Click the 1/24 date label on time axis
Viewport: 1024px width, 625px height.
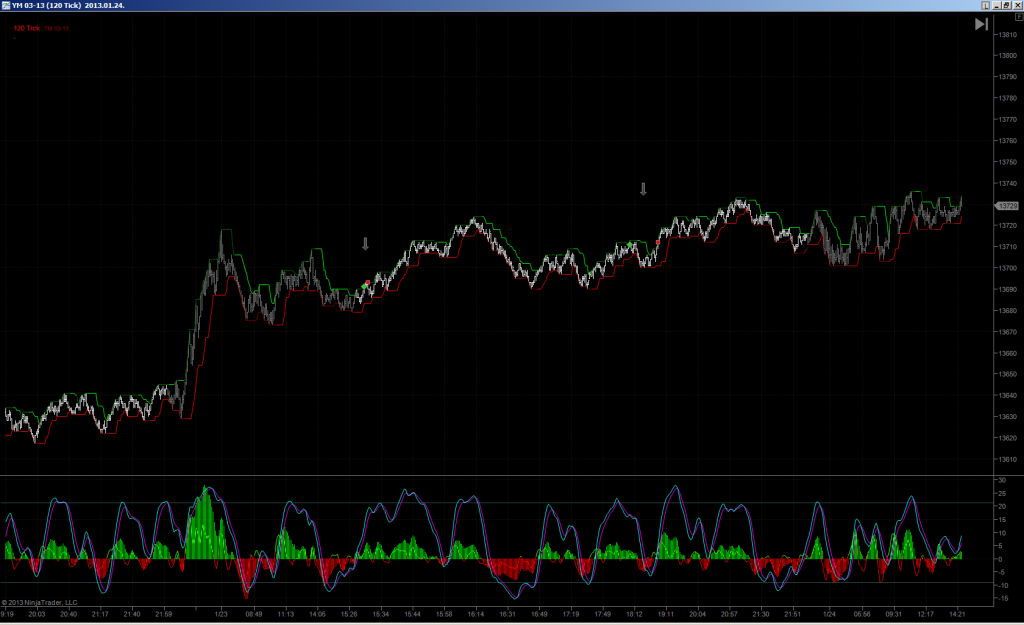(x=829, y=614)
